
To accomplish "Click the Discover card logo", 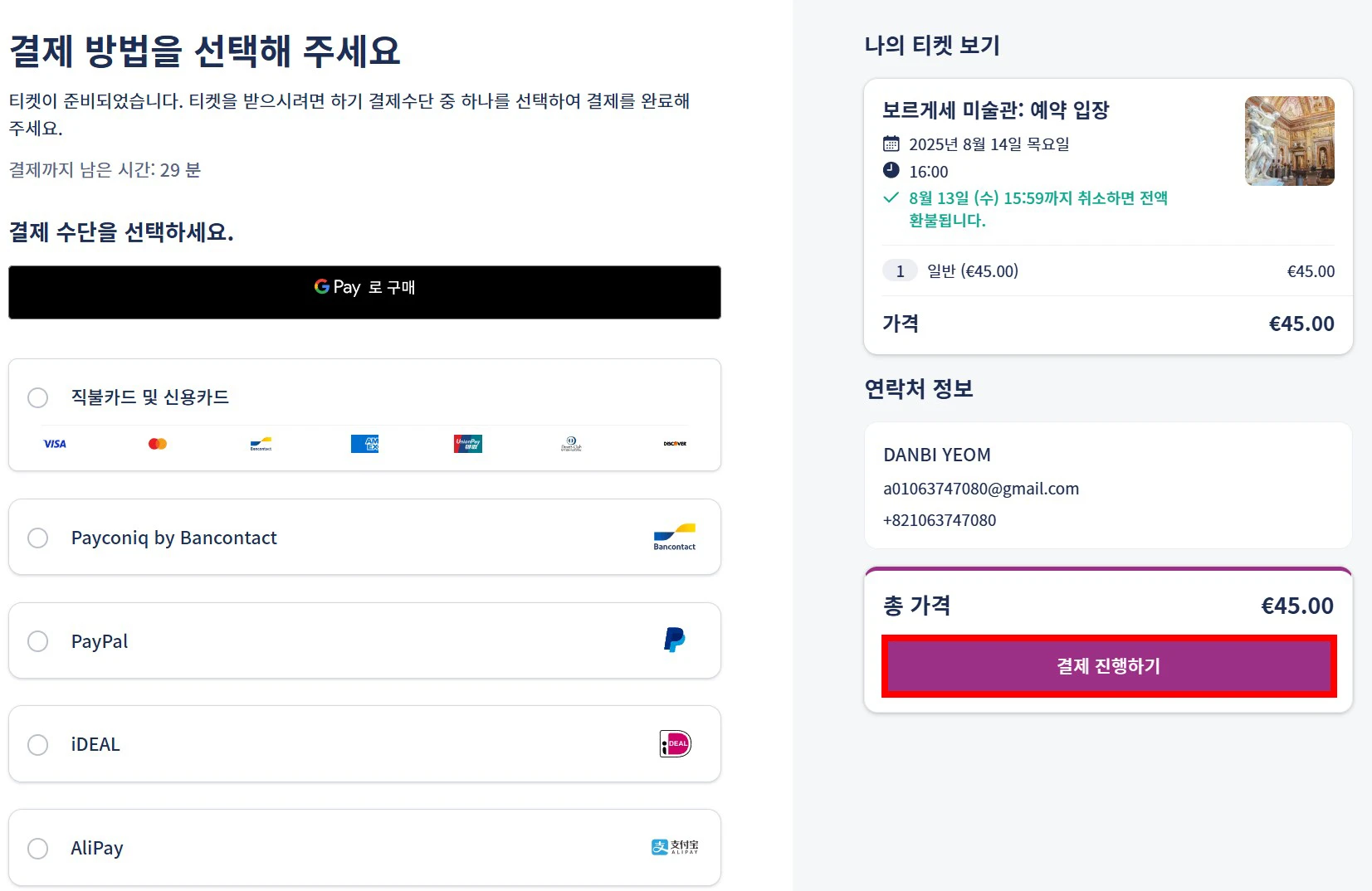I will [x=675, y=444].
